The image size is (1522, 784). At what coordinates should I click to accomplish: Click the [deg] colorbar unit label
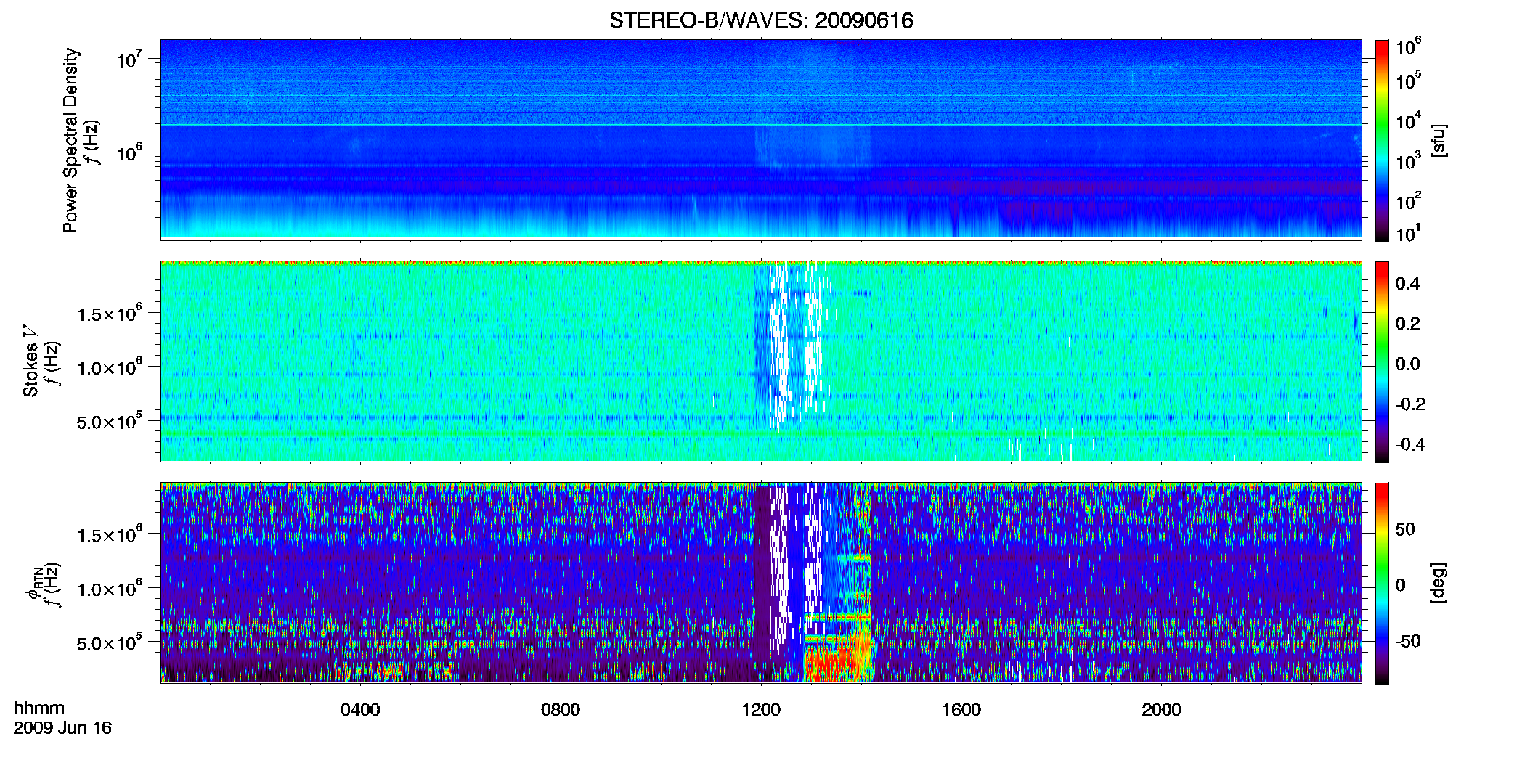coord(1438,583)
